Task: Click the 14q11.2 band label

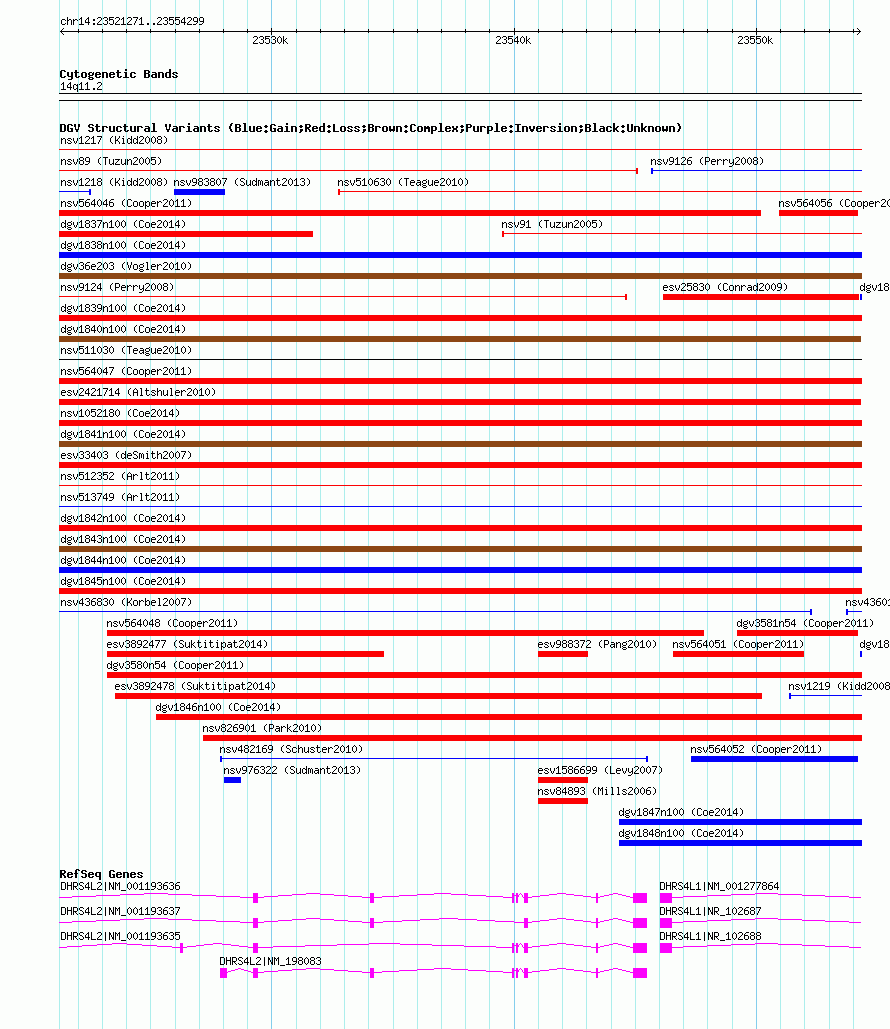Action: click(x=81, y=87)
